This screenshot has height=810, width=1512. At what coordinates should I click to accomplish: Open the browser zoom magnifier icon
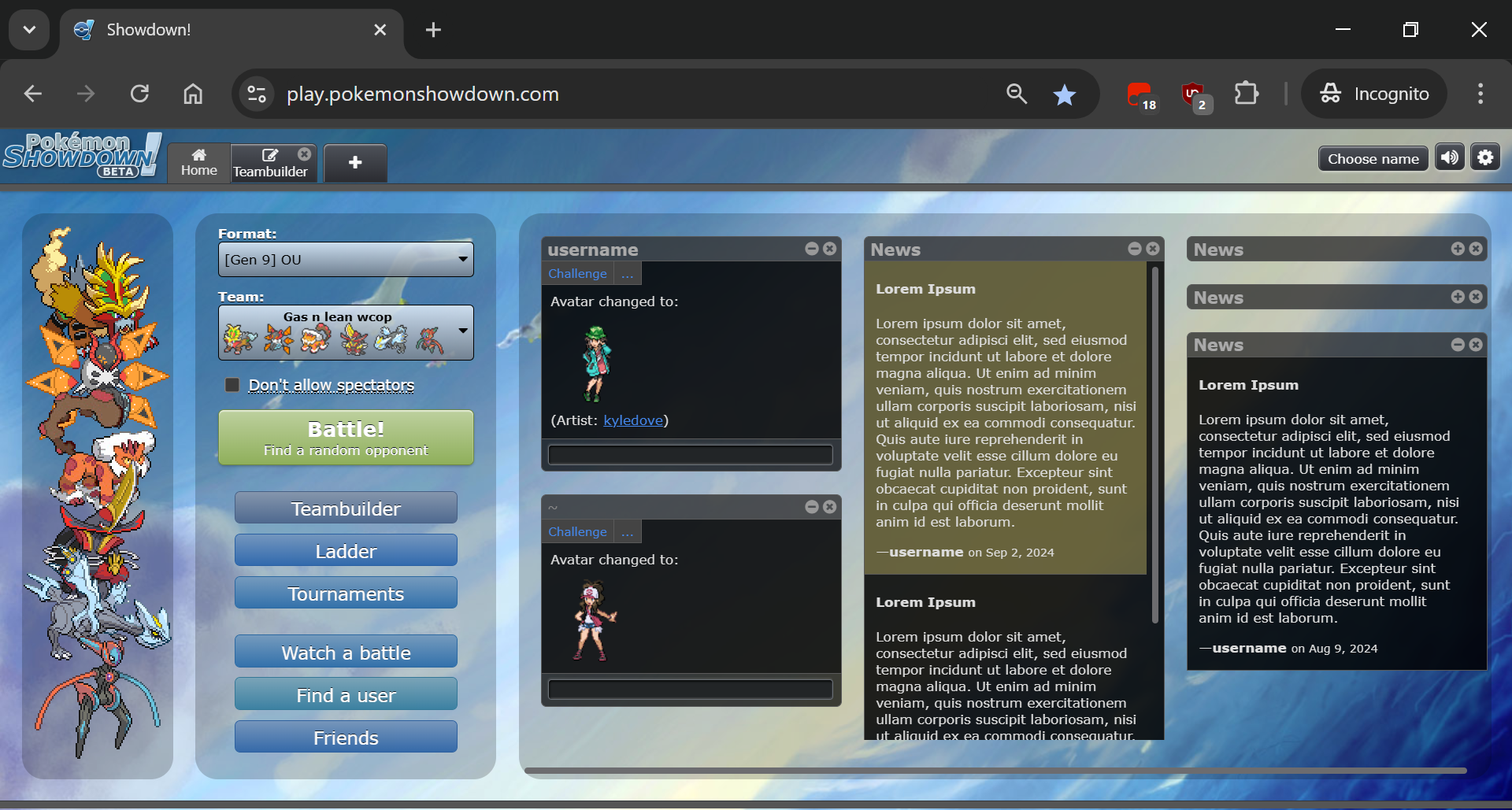1017,94
